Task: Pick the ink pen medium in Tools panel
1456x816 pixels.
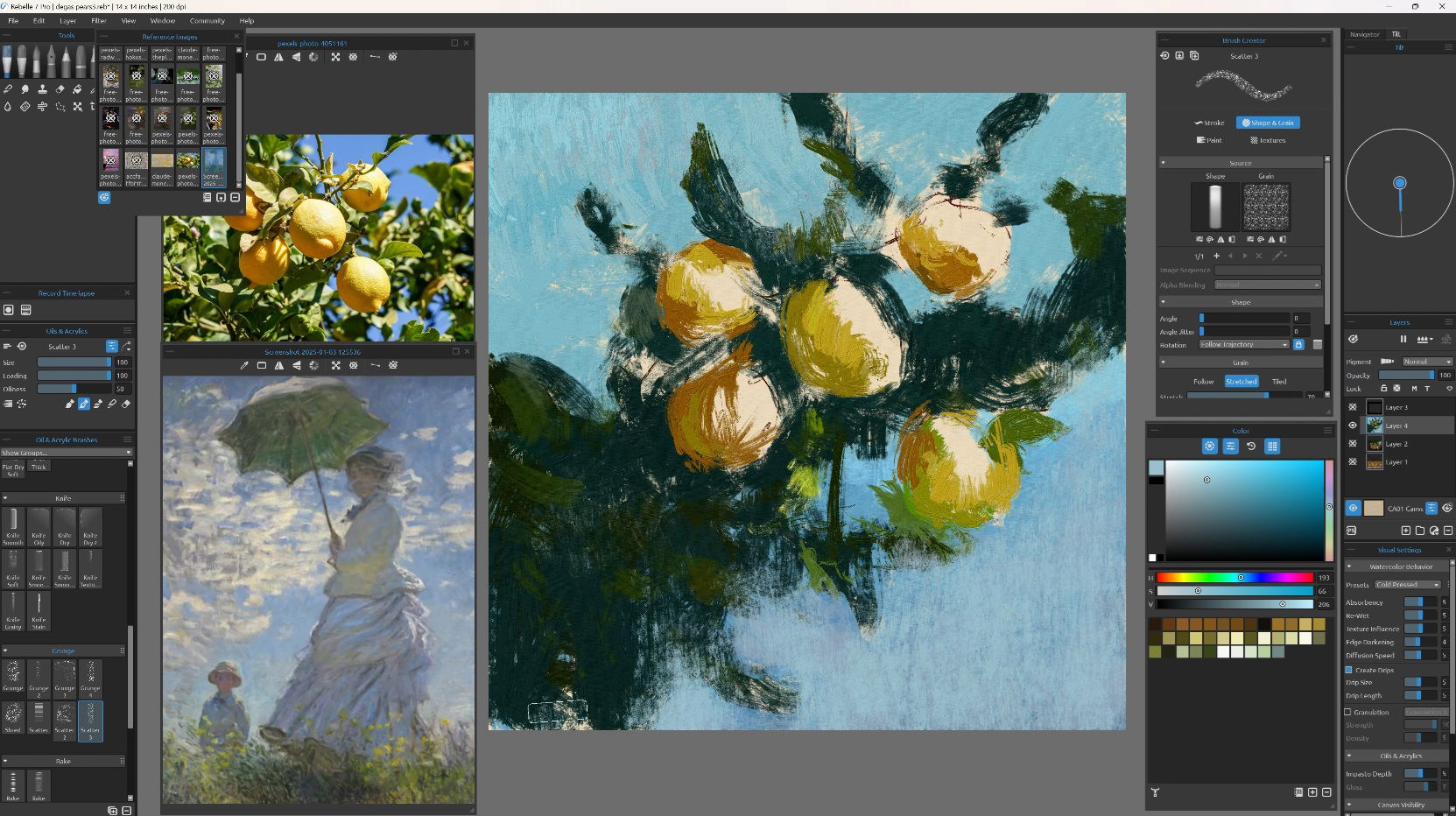Action: coord(51,61)
